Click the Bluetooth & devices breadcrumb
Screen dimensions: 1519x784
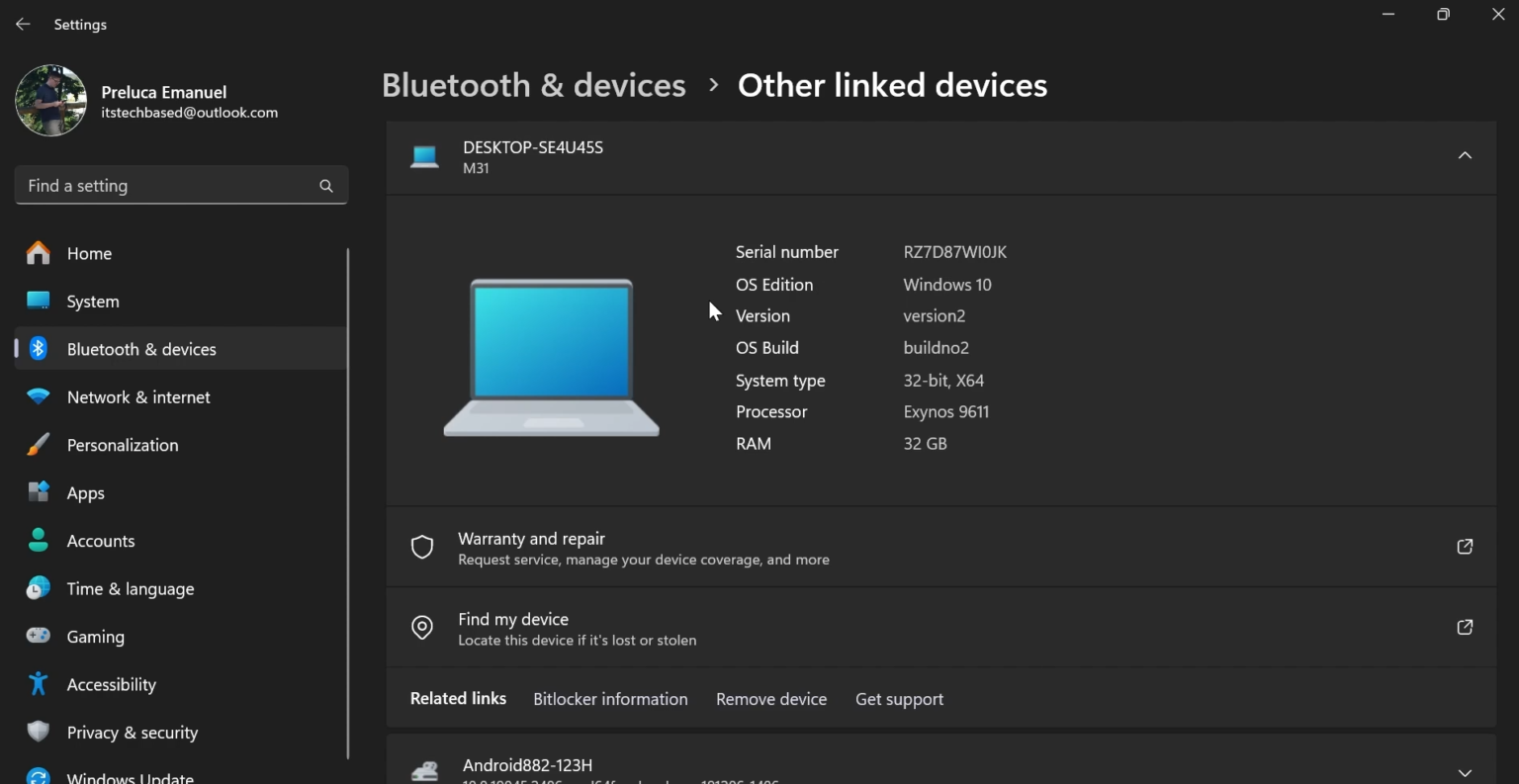tap(534, 86)
